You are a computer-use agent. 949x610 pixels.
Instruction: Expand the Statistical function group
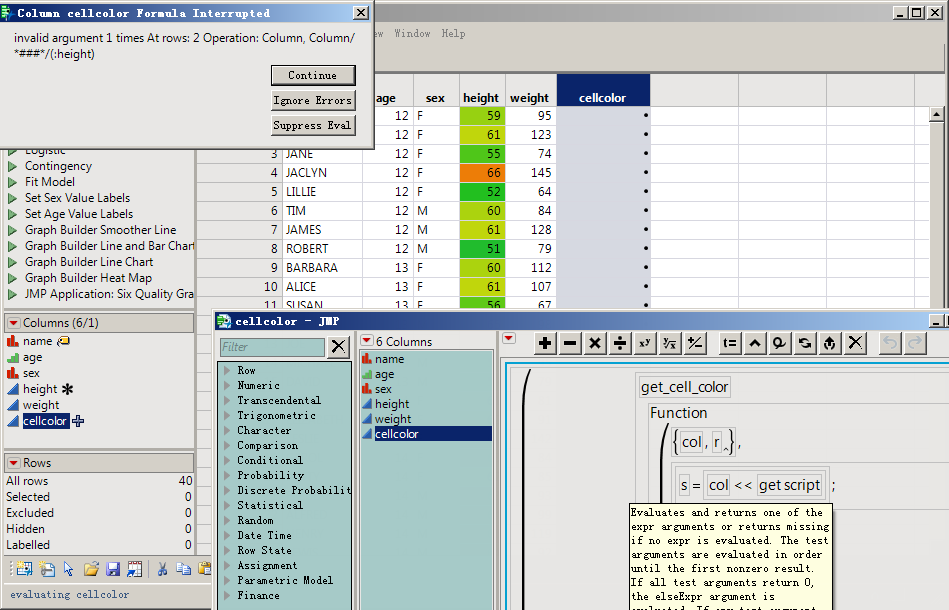click(228, 505)
